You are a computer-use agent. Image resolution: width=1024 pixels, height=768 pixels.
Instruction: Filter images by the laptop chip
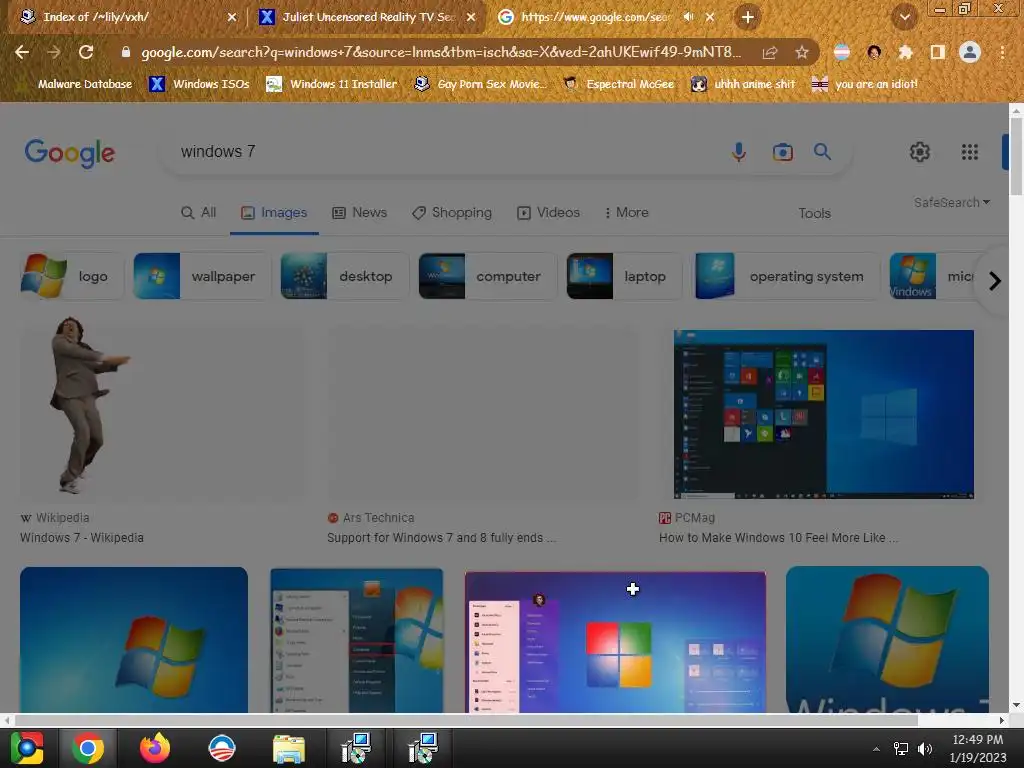[x=624, y=276]
